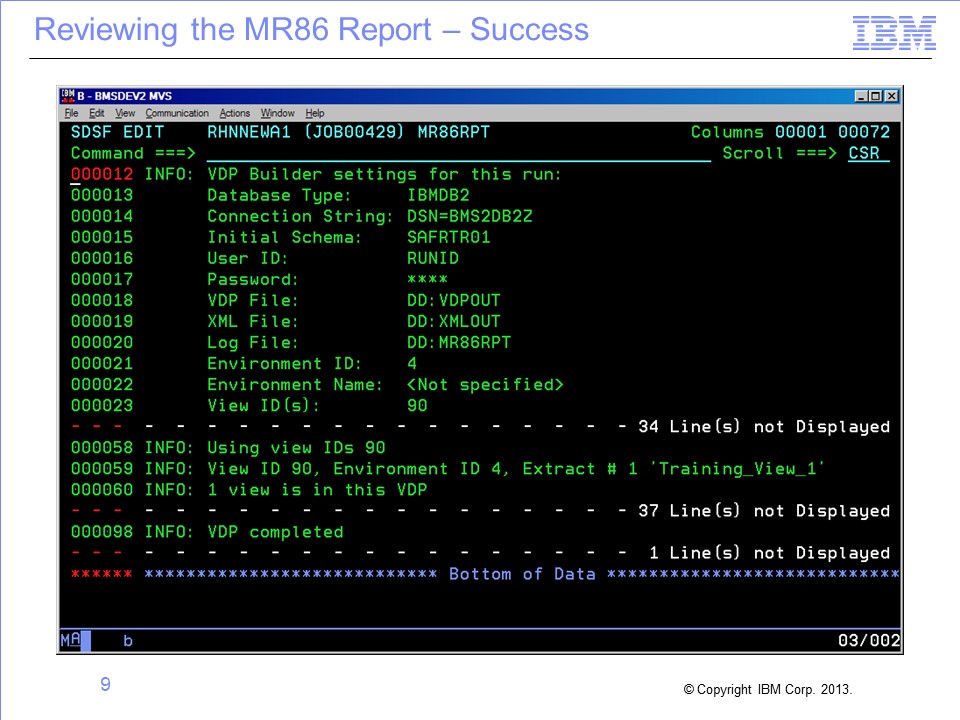Click line number 000060

(102, 490)
